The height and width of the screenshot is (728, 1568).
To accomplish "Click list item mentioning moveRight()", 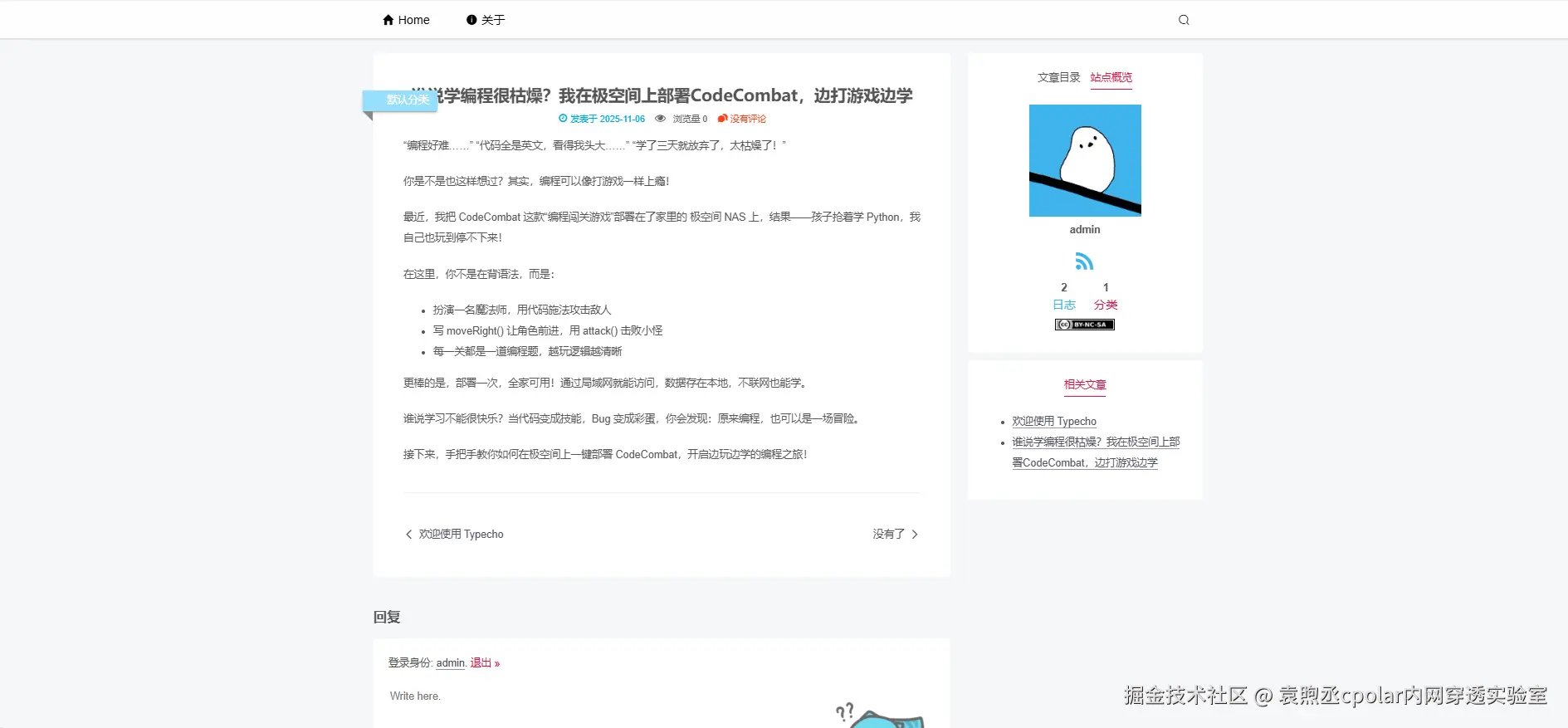I will pos(548,330).
